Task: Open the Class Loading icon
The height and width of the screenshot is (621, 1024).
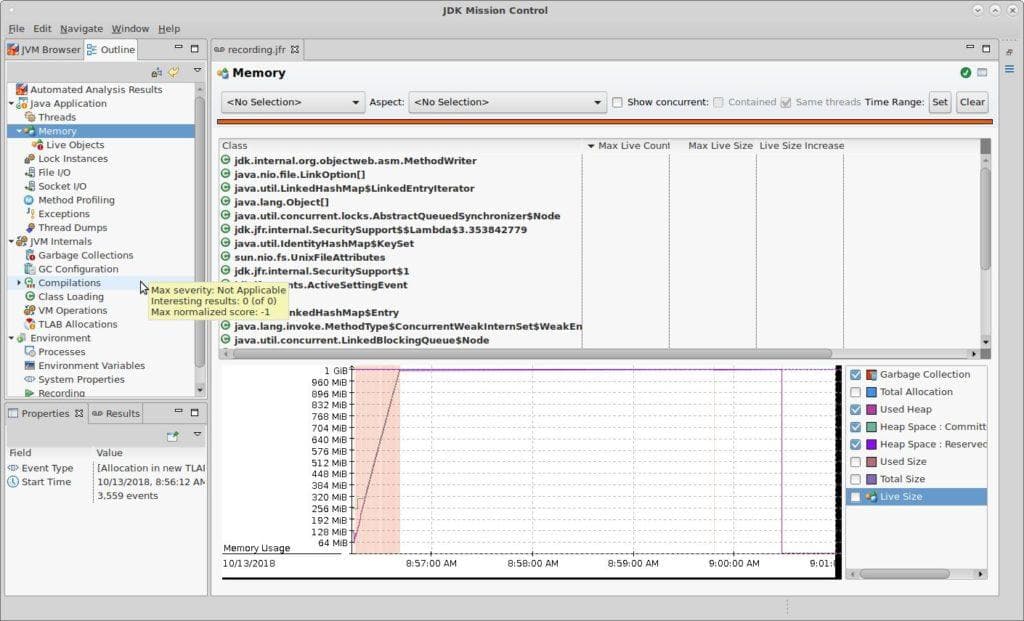Action: pyautogui.click(x=29, y=296)
